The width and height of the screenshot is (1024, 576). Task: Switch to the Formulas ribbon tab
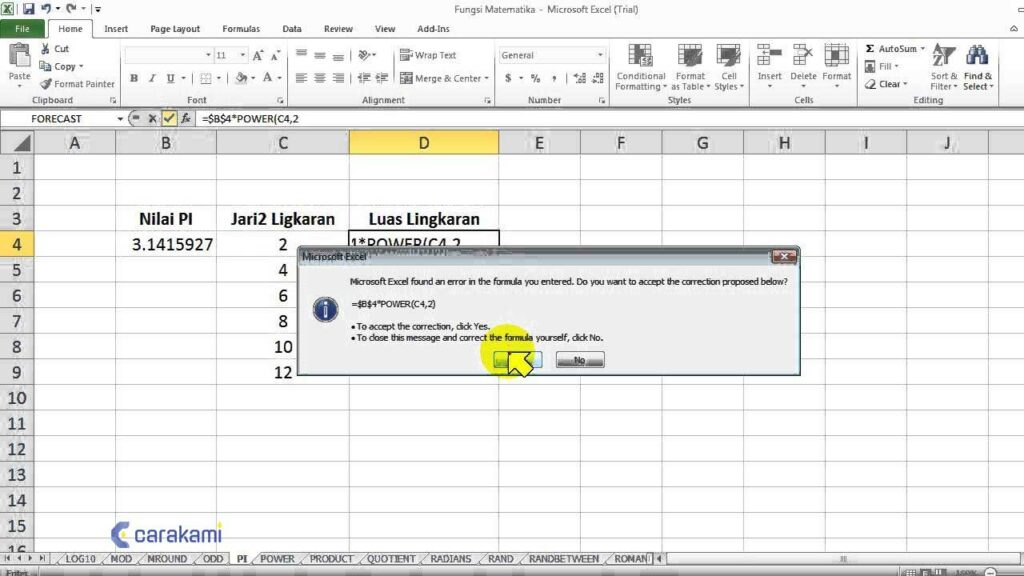[240, 29]
